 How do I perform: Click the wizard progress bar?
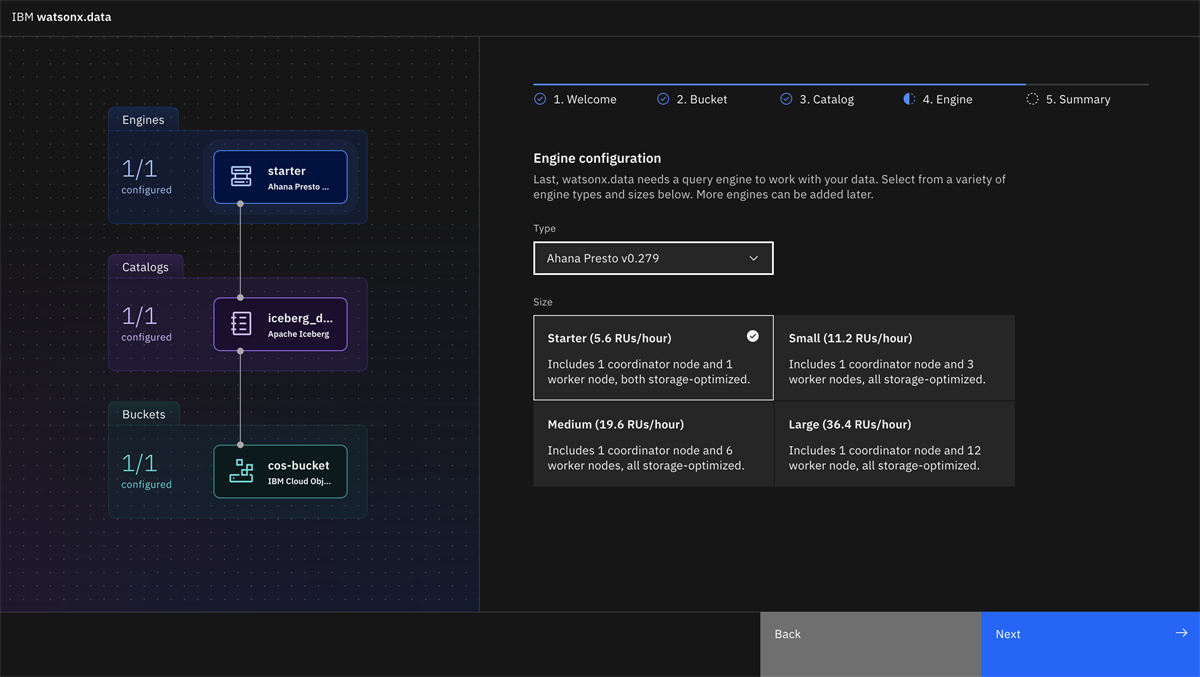pos(841,85)
